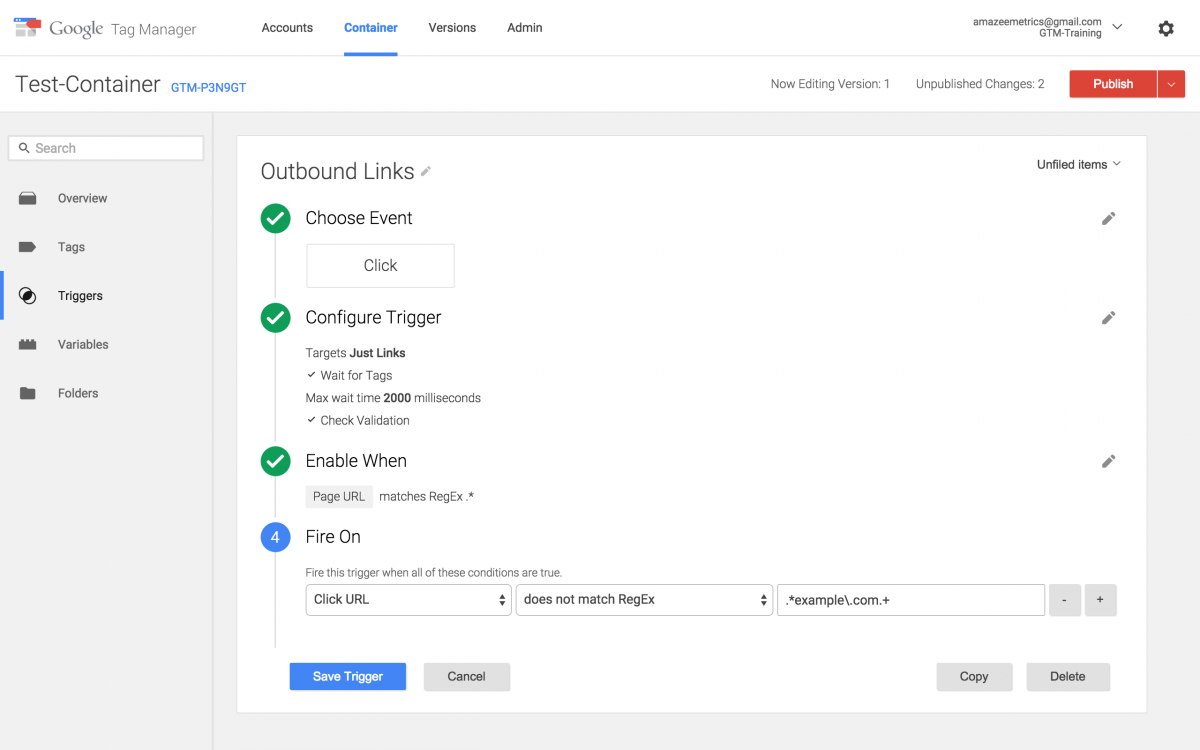Open the GTM-Training account dropdown
Screen dimensions: 1200x750
pos(1118,28)
